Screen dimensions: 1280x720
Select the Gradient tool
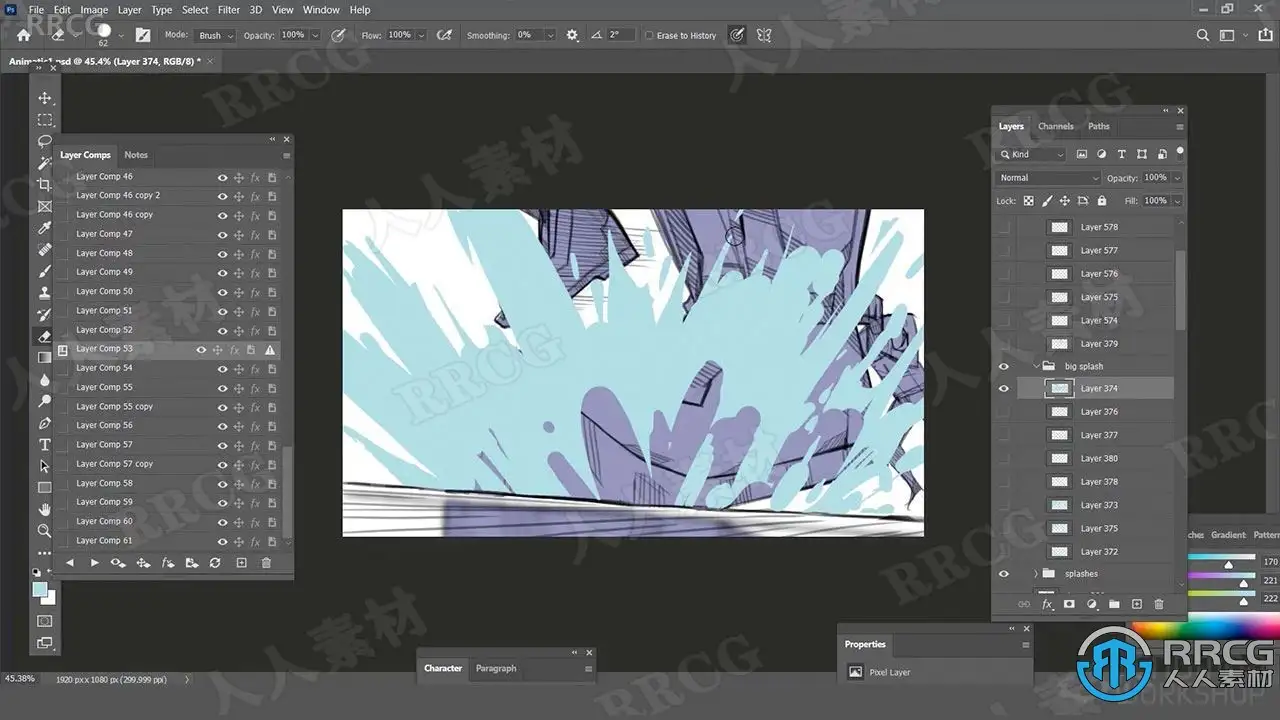click(44, 358)
